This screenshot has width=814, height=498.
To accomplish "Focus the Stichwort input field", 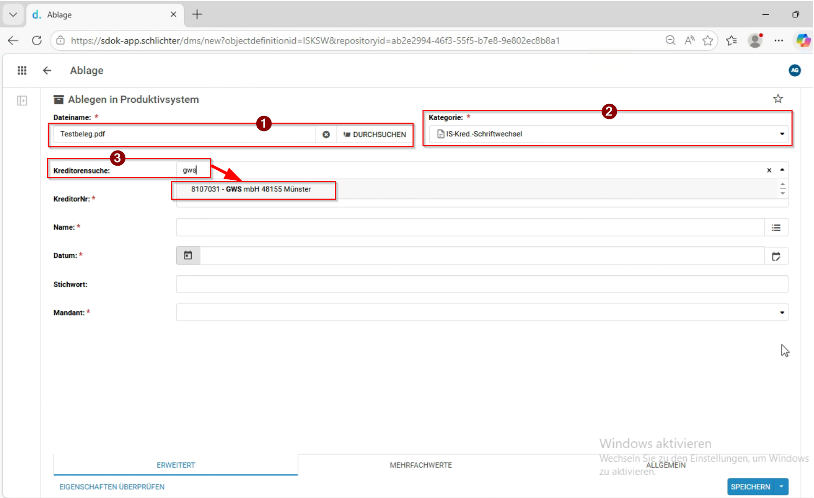I will pos(482,284).
